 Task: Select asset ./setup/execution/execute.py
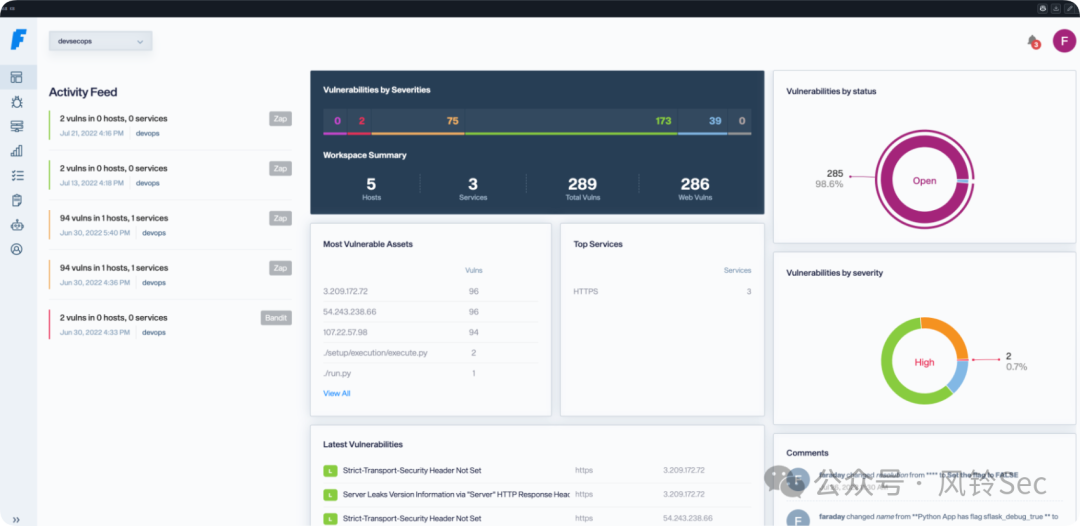[375, 353]
